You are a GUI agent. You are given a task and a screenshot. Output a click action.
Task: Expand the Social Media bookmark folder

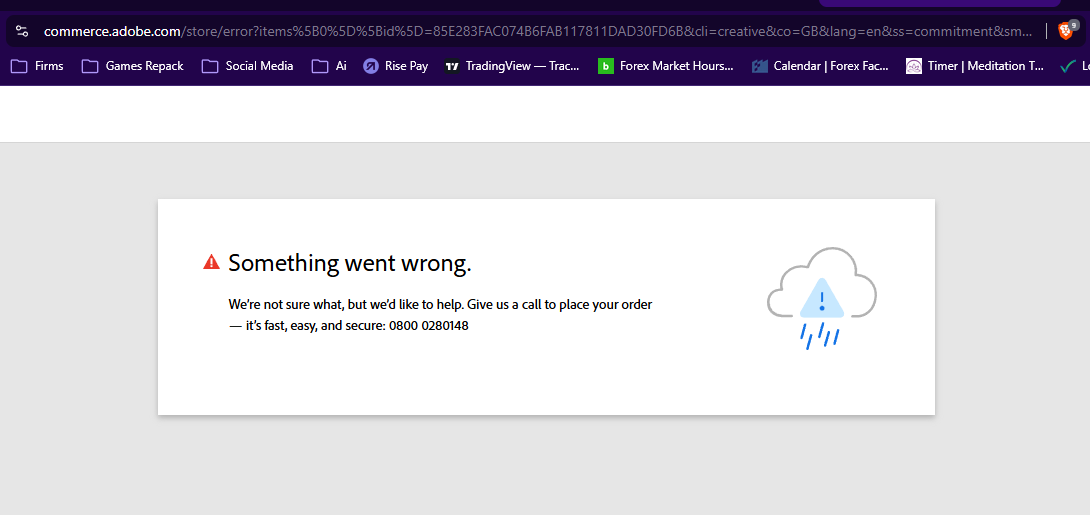248,66
